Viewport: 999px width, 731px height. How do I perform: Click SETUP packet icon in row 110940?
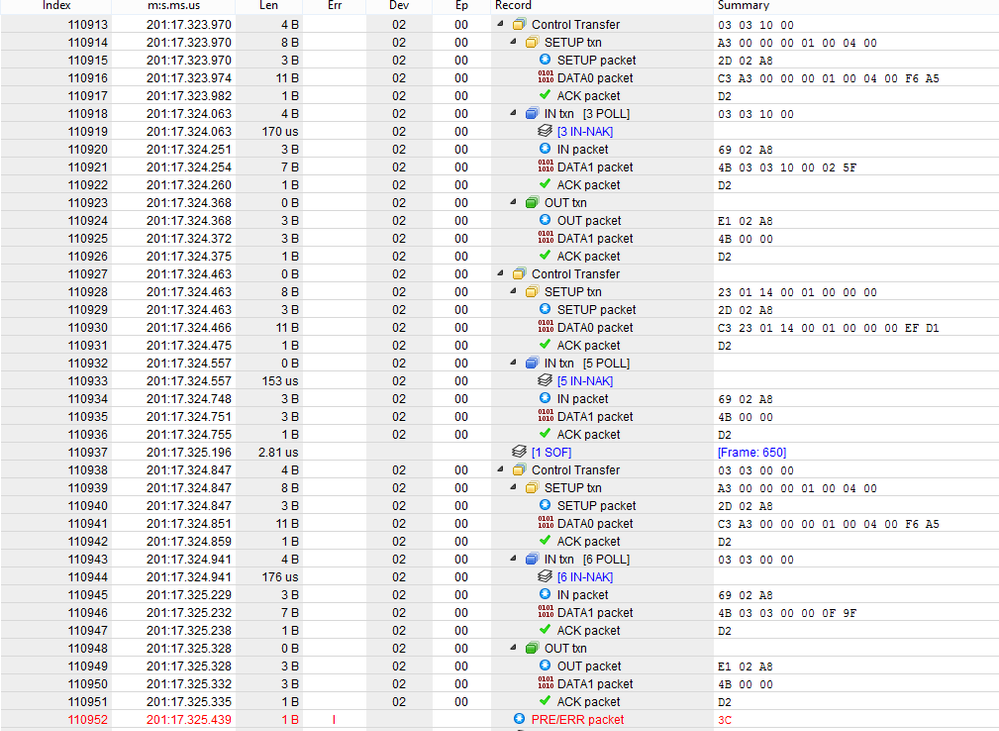tap(545, 505)
